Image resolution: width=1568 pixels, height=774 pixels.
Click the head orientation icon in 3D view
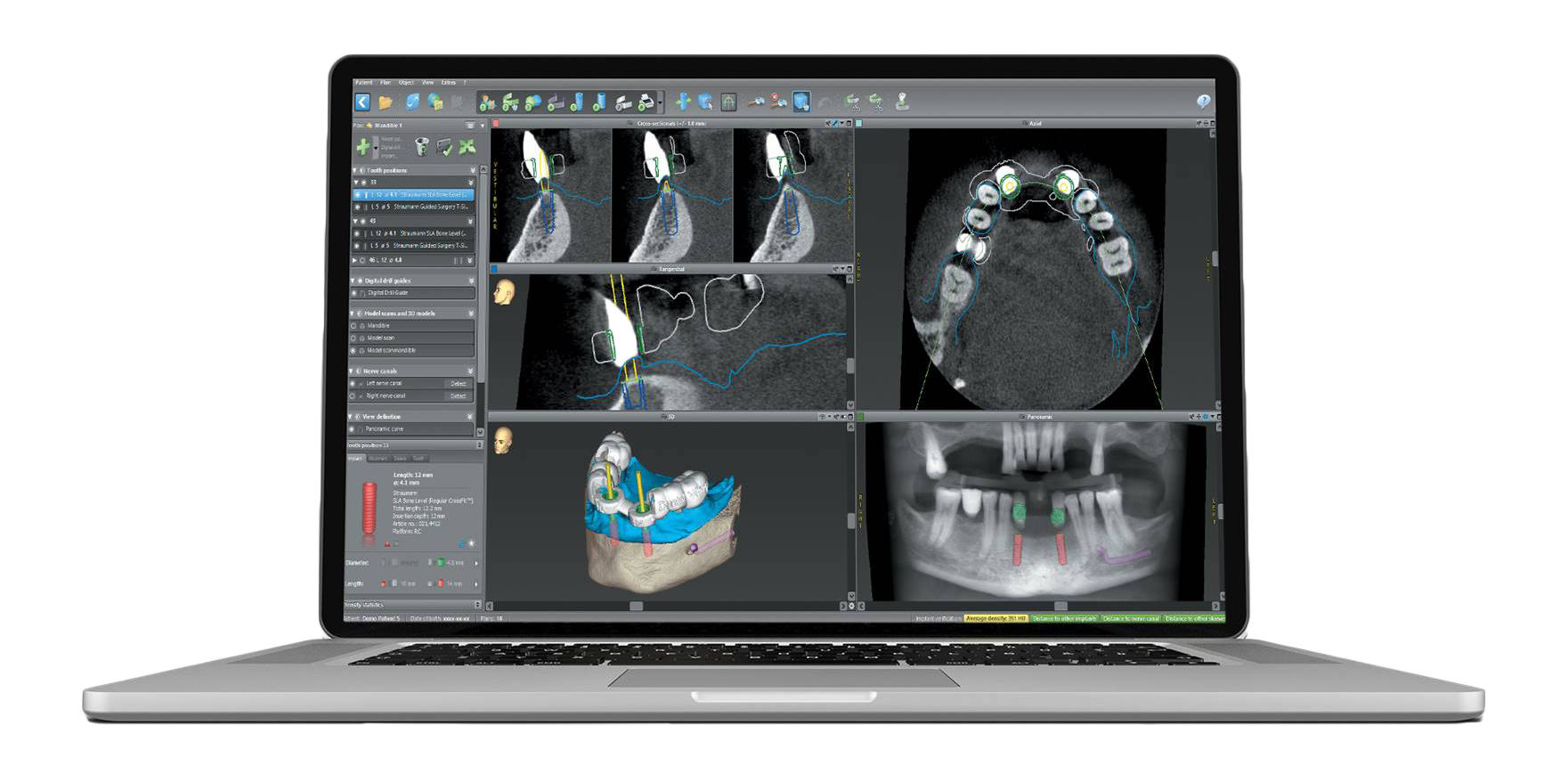coord(503,440)
